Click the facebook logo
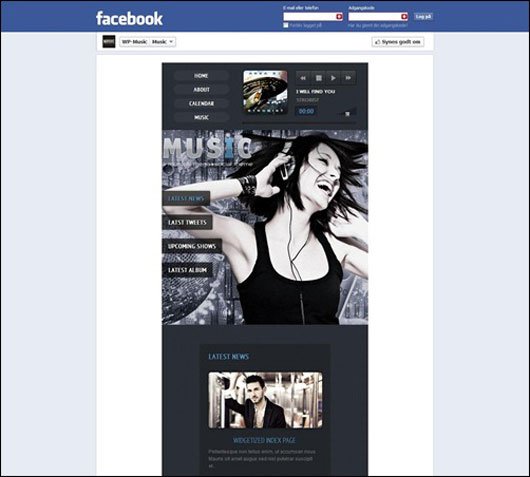 pos(129,18)
